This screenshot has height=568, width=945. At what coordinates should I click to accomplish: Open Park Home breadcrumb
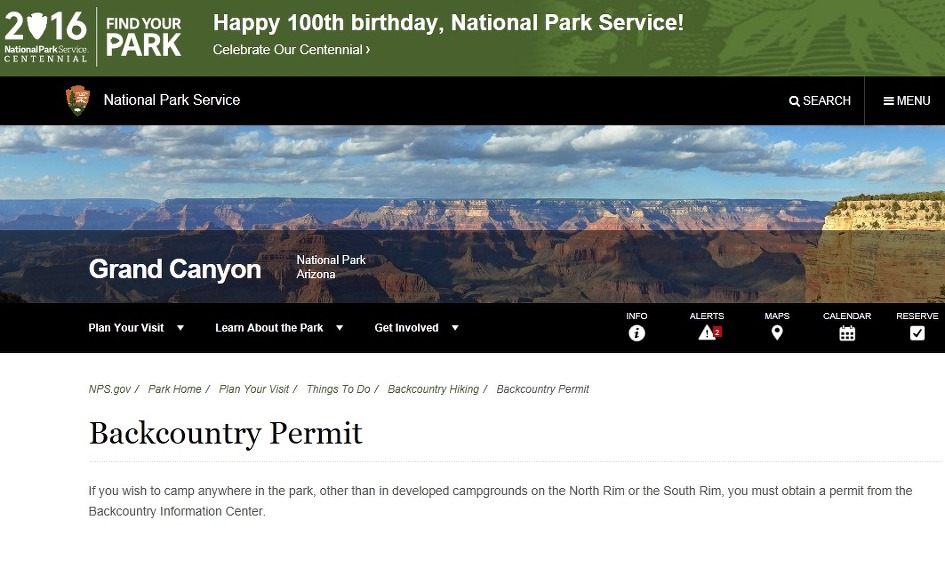(x=174, y=389)
